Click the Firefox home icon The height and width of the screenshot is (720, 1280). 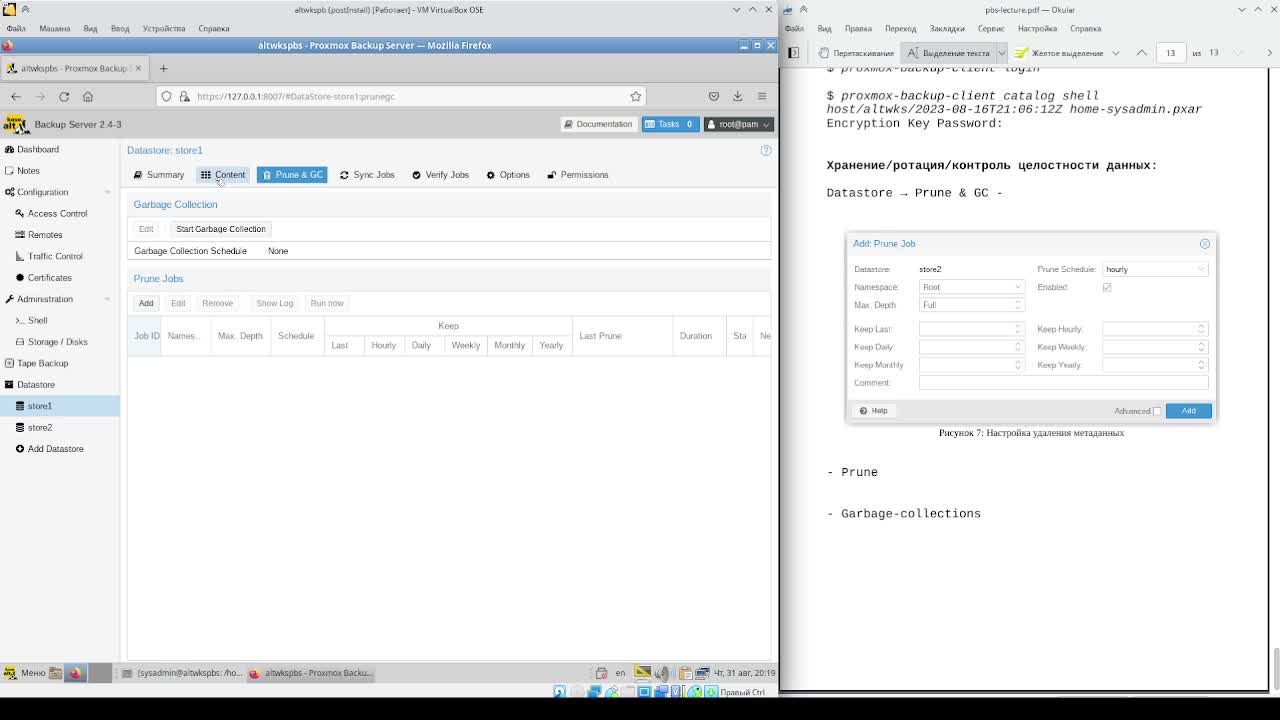coord(88,96)
